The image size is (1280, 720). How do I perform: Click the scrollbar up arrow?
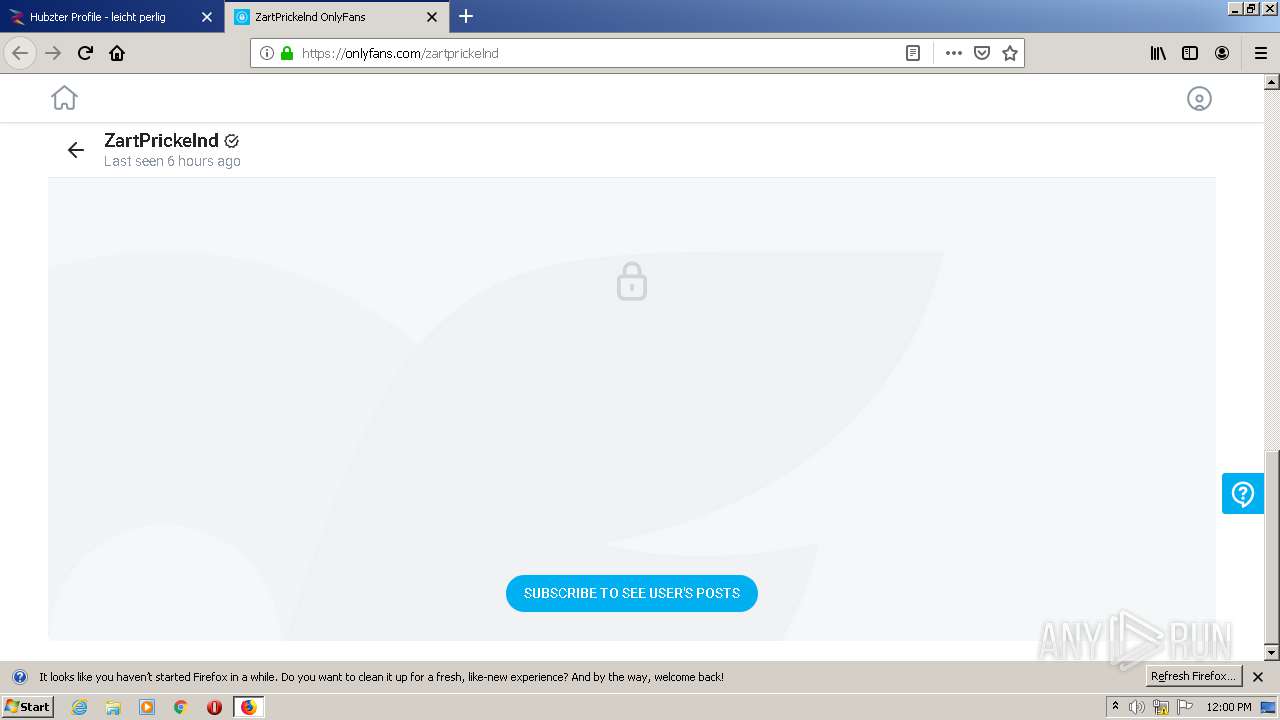1272,82
